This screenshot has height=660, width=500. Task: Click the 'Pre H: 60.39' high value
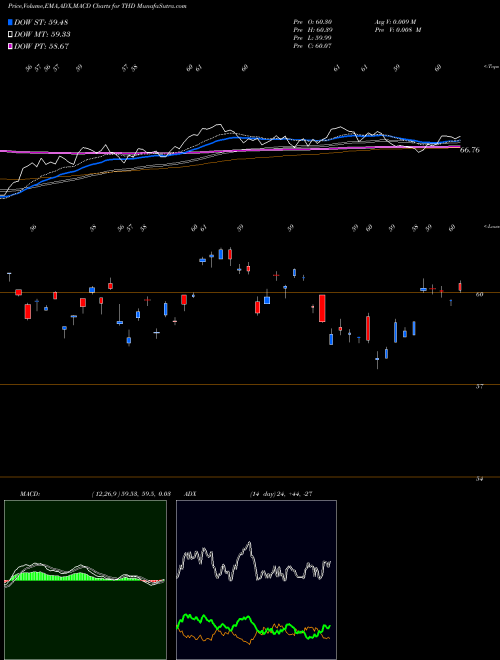coord(313,30)
